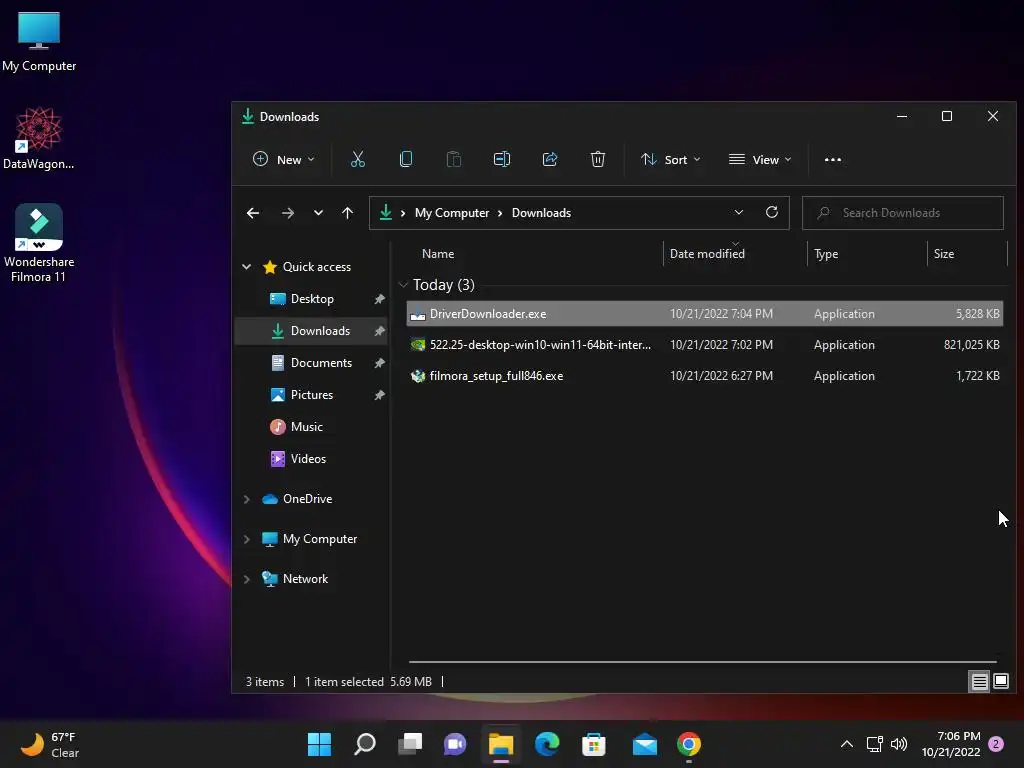Open taskbar Search magnifier
The height and width of the screenshot is (768, 1024).
[364, 744]
